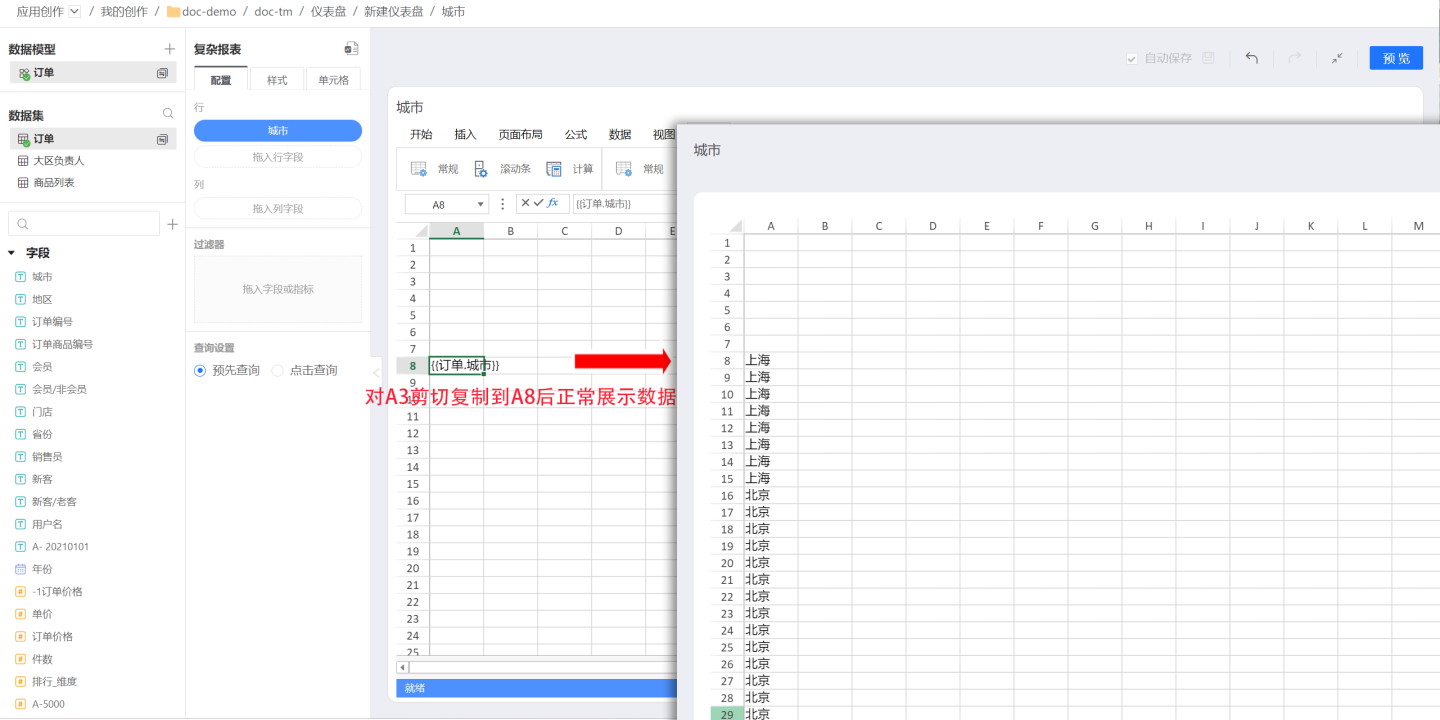Click the 常规 tool next to 滚动条

point(434,169)
